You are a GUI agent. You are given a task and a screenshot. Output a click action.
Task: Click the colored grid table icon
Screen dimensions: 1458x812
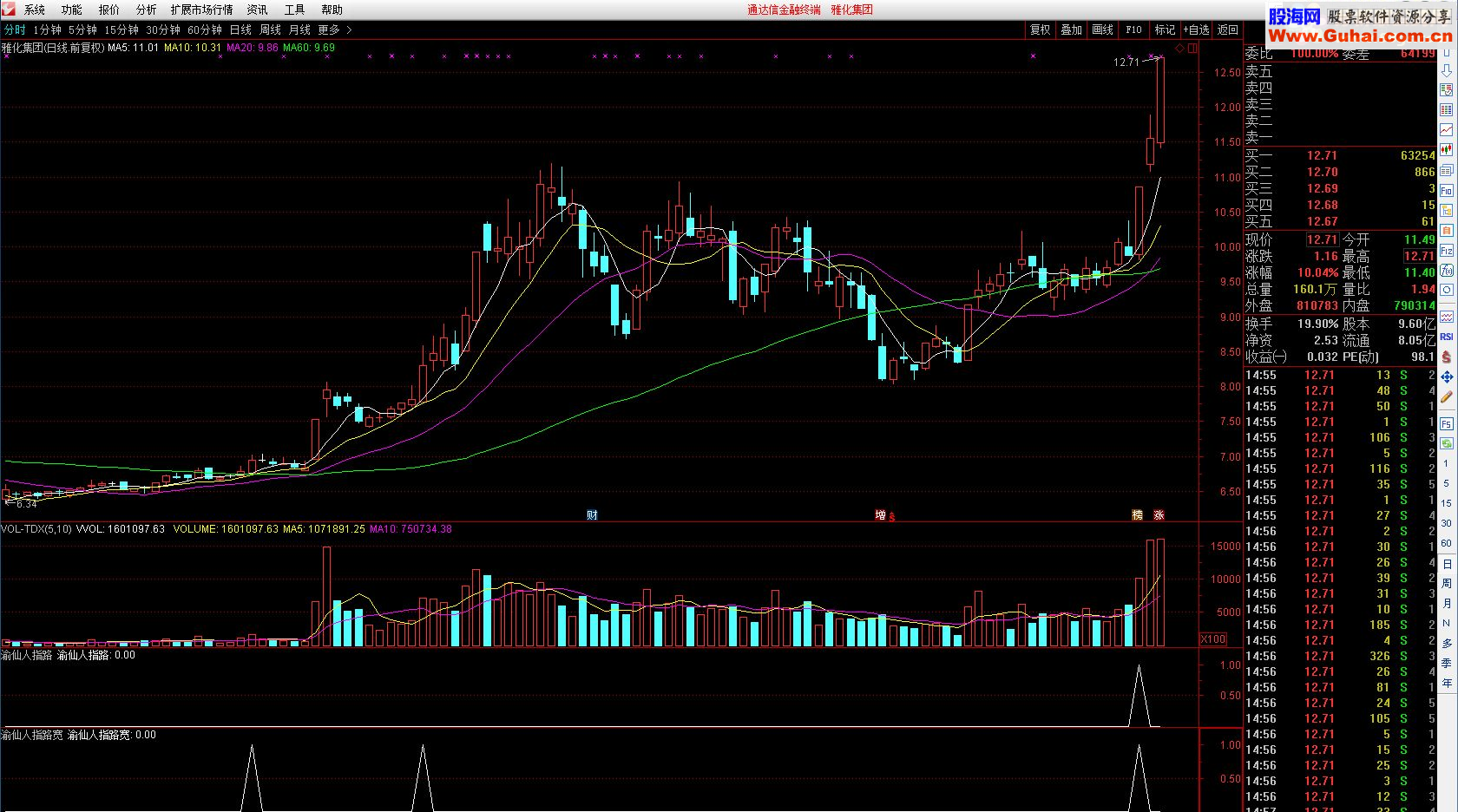(1447, 109)
